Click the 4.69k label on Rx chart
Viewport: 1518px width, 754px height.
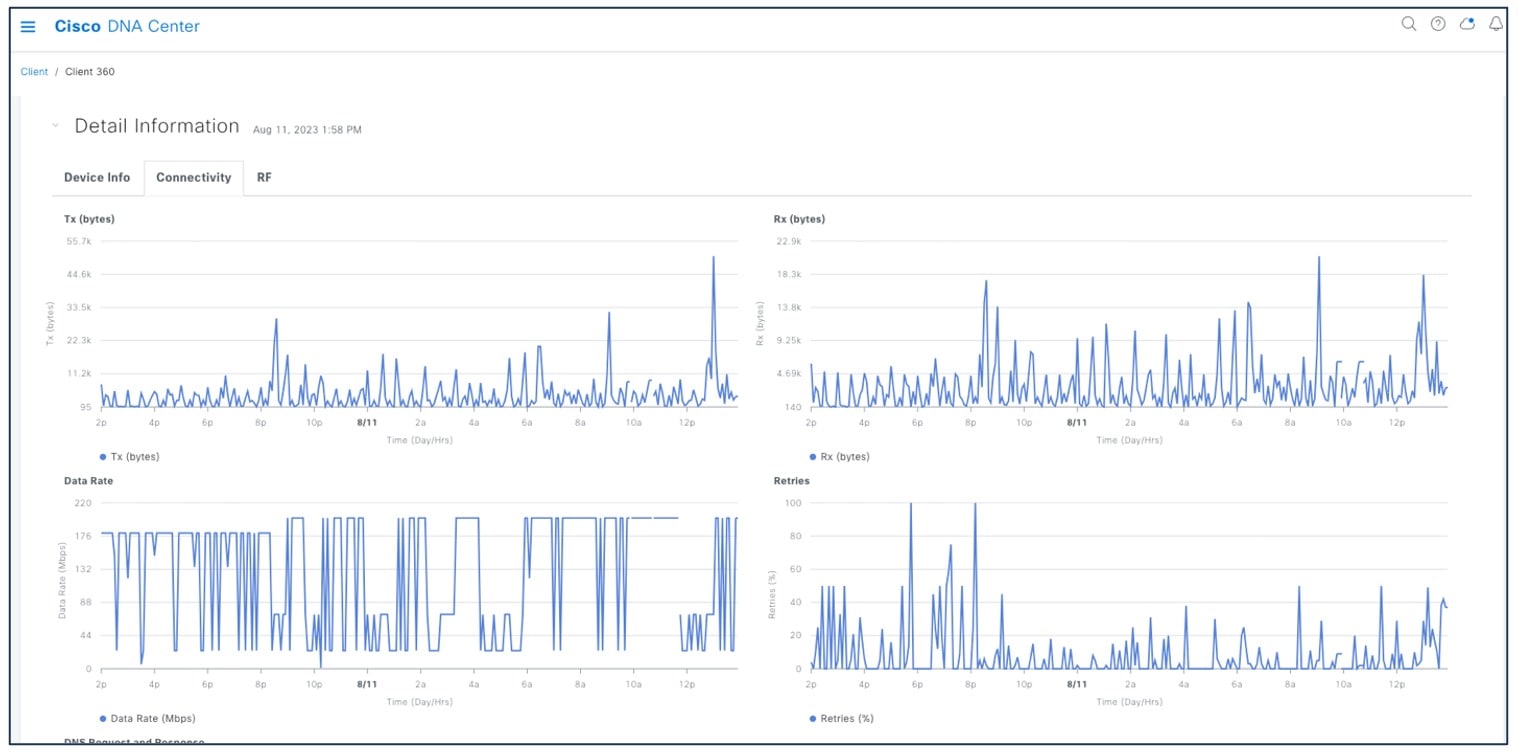pyautogui.click(x=789, y=373)
